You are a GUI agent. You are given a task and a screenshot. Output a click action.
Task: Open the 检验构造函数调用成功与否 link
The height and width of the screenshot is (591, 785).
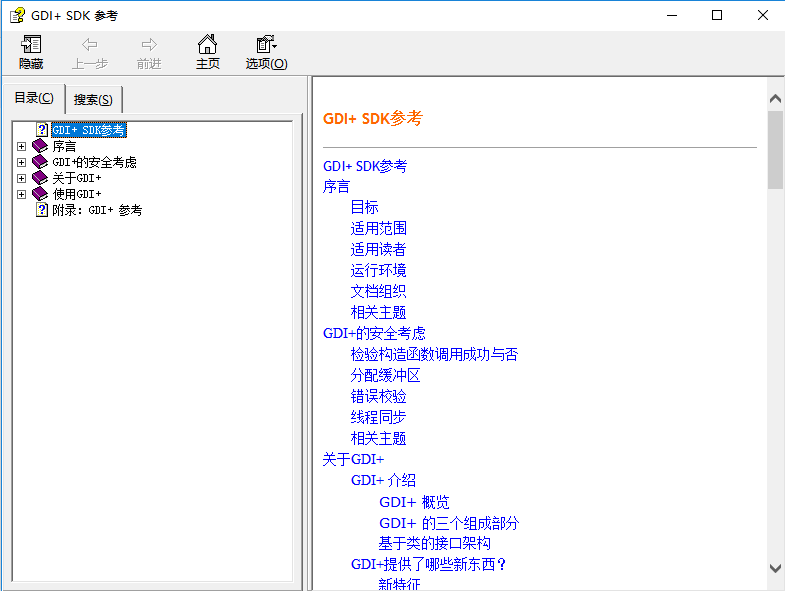point(434,355)
